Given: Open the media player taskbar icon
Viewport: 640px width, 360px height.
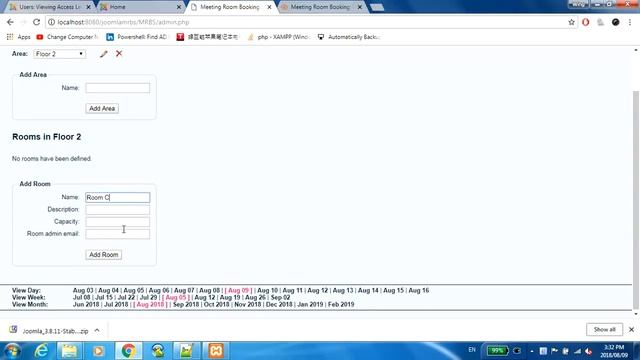Looking at the screenshot, I should (98, 351).
